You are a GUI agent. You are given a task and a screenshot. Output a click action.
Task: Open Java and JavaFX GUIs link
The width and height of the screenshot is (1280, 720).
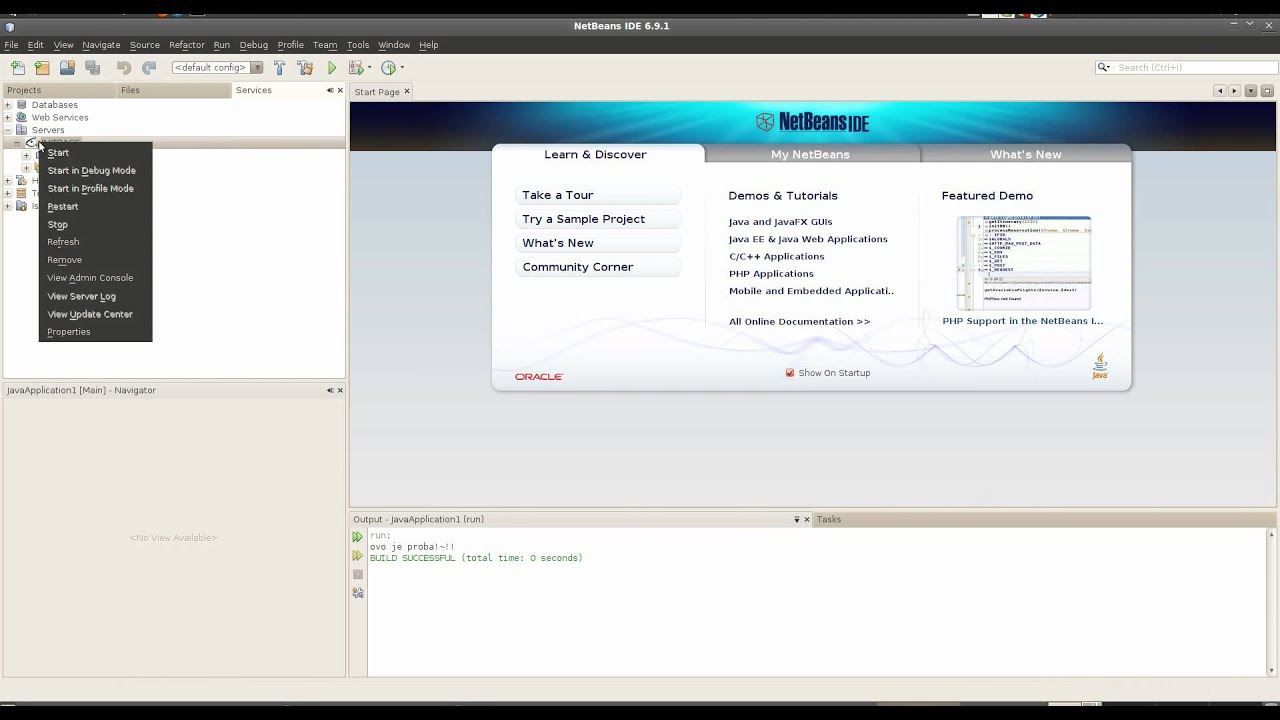pos(780,222)
